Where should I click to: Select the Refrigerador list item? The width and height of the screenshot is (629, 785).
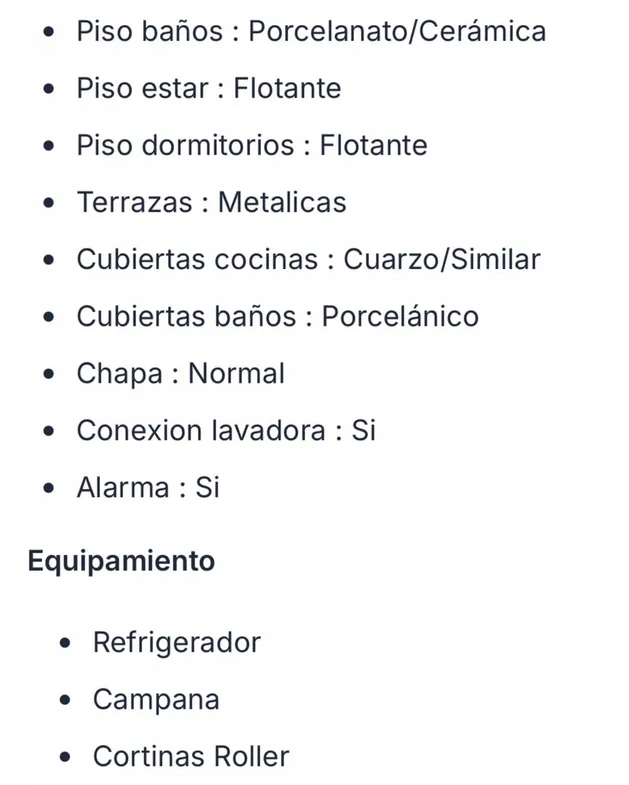point(176,642)
